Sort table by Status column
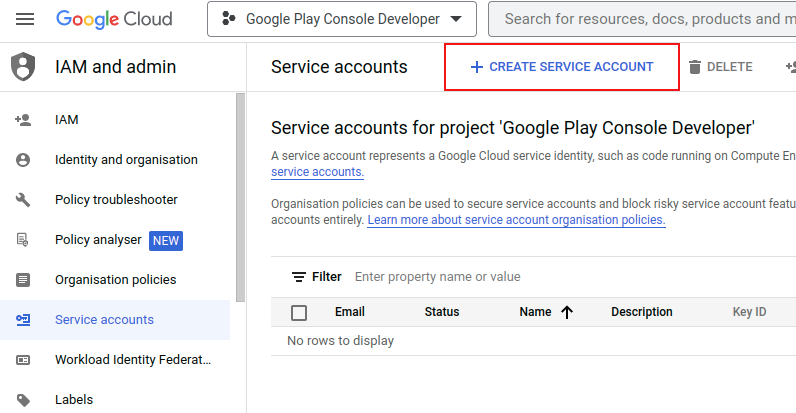Screen dimensions: 796x413 coord(442,312)
